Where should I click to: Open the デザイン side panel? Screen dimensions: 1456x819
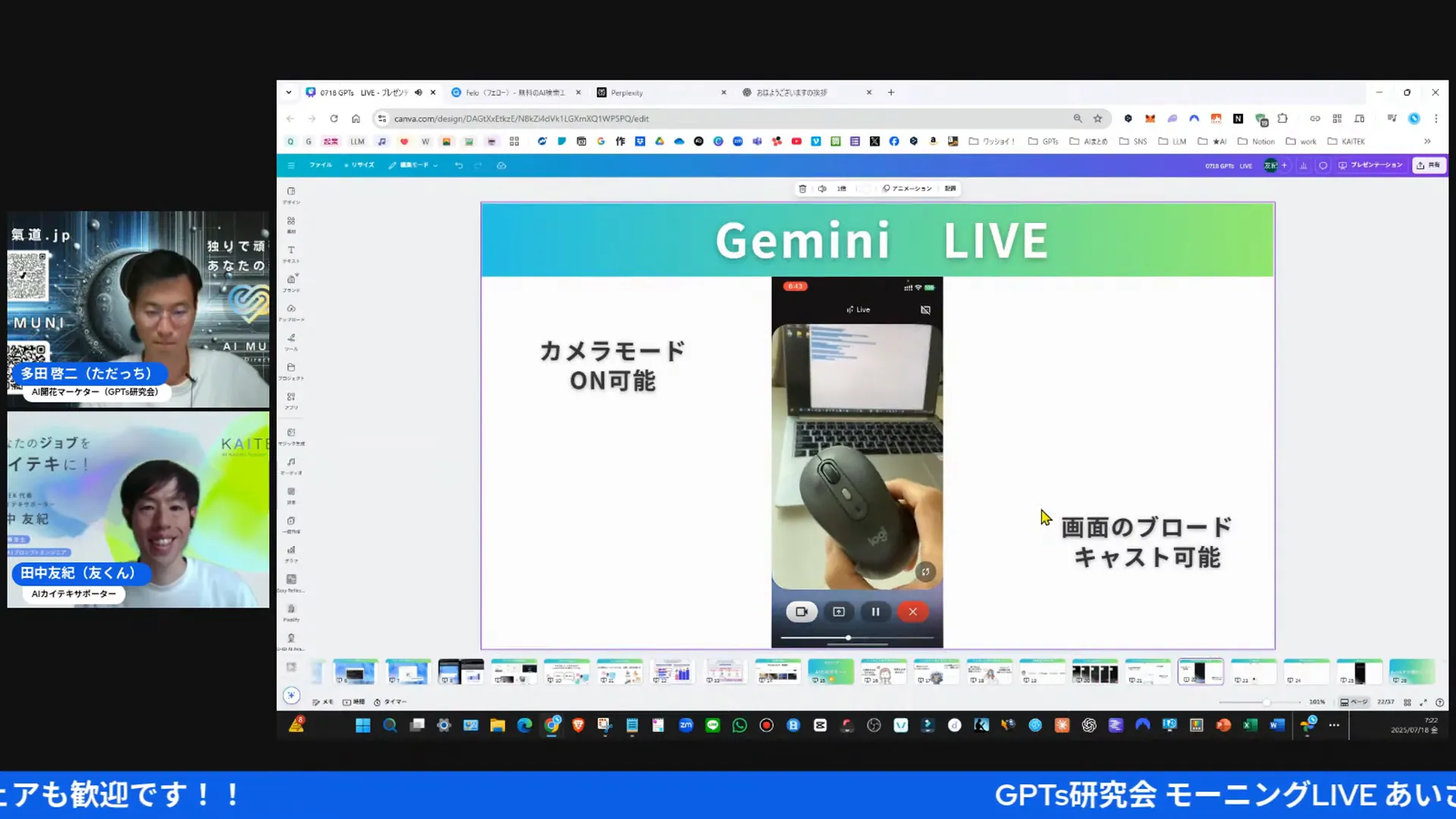pyautogui.click(x=291, y=195)
